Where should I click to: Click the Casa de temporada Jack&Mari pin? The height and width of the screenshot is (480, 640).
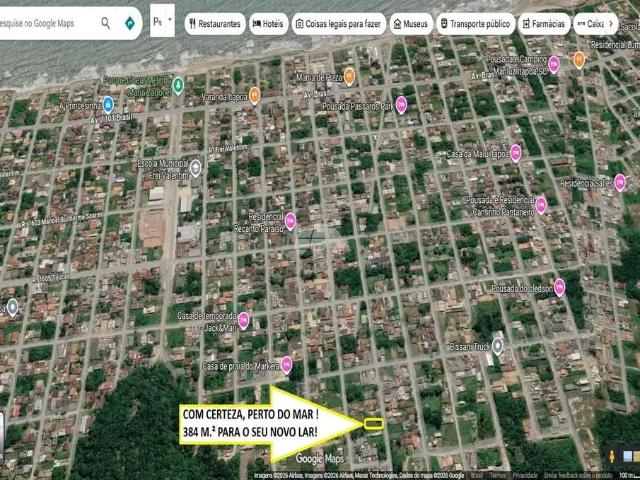(x=244, y=321)
